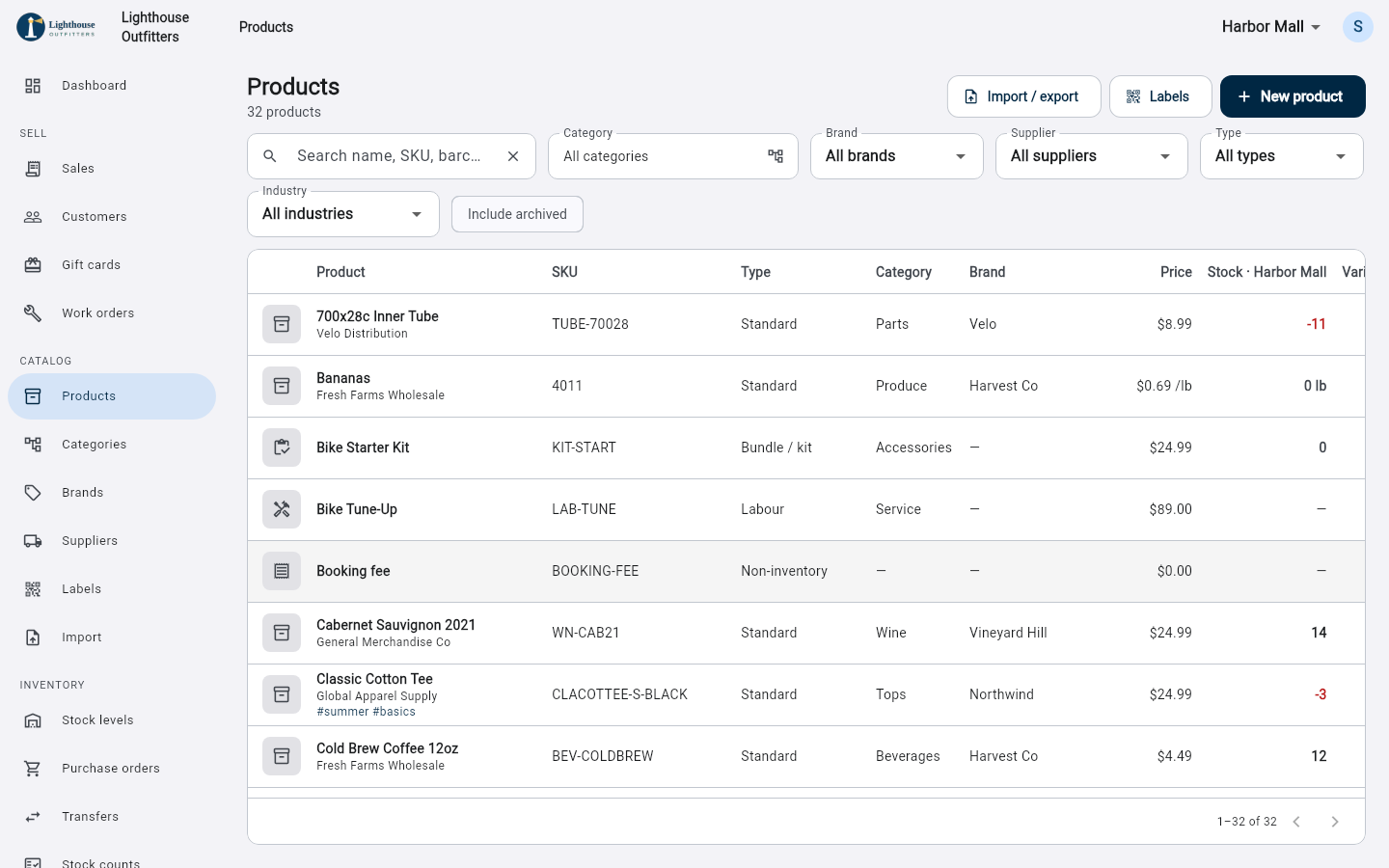Expand the Brand filter dropdown
This screenshot has width=1389, height=868.
click(x=897, y=156)
